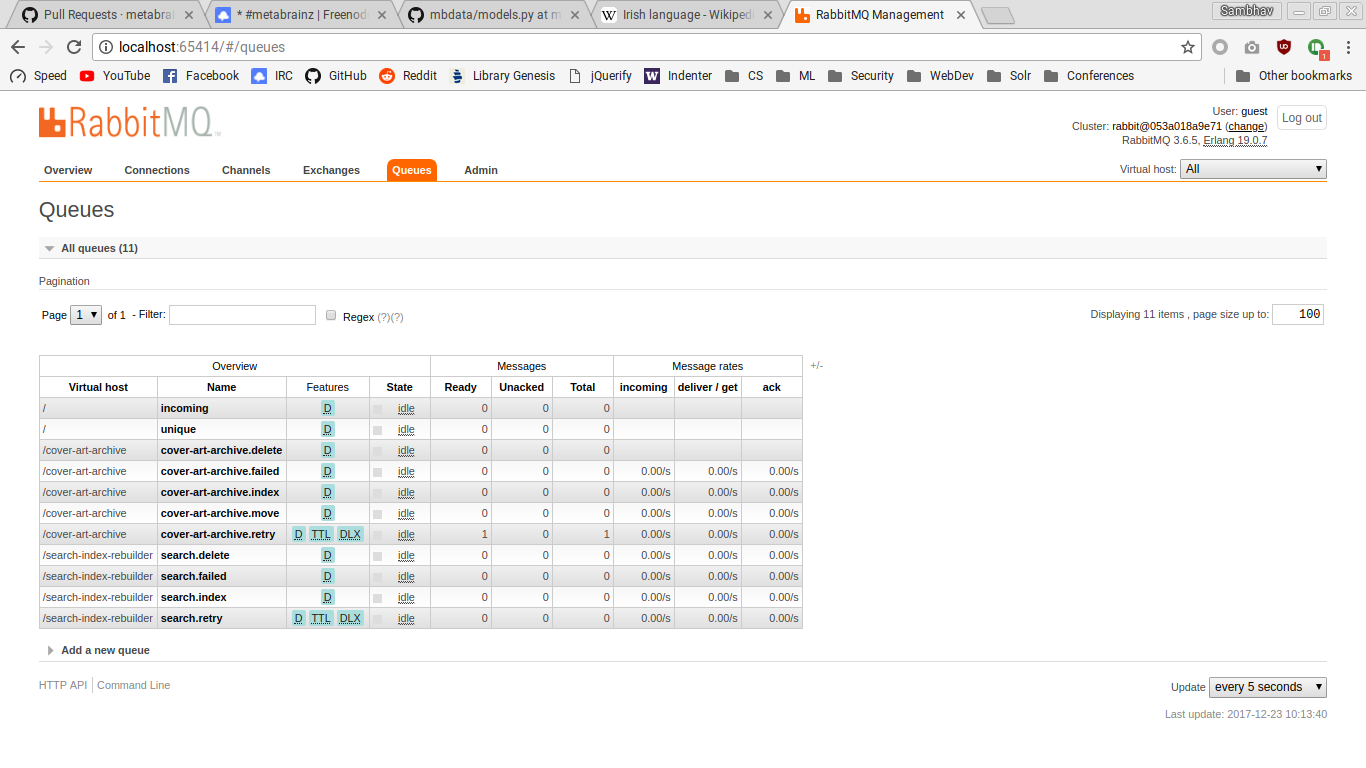Viewport: 1366px width, 768px height.
Task: Click the site info icon in address bar
Action: pos(106,47)
